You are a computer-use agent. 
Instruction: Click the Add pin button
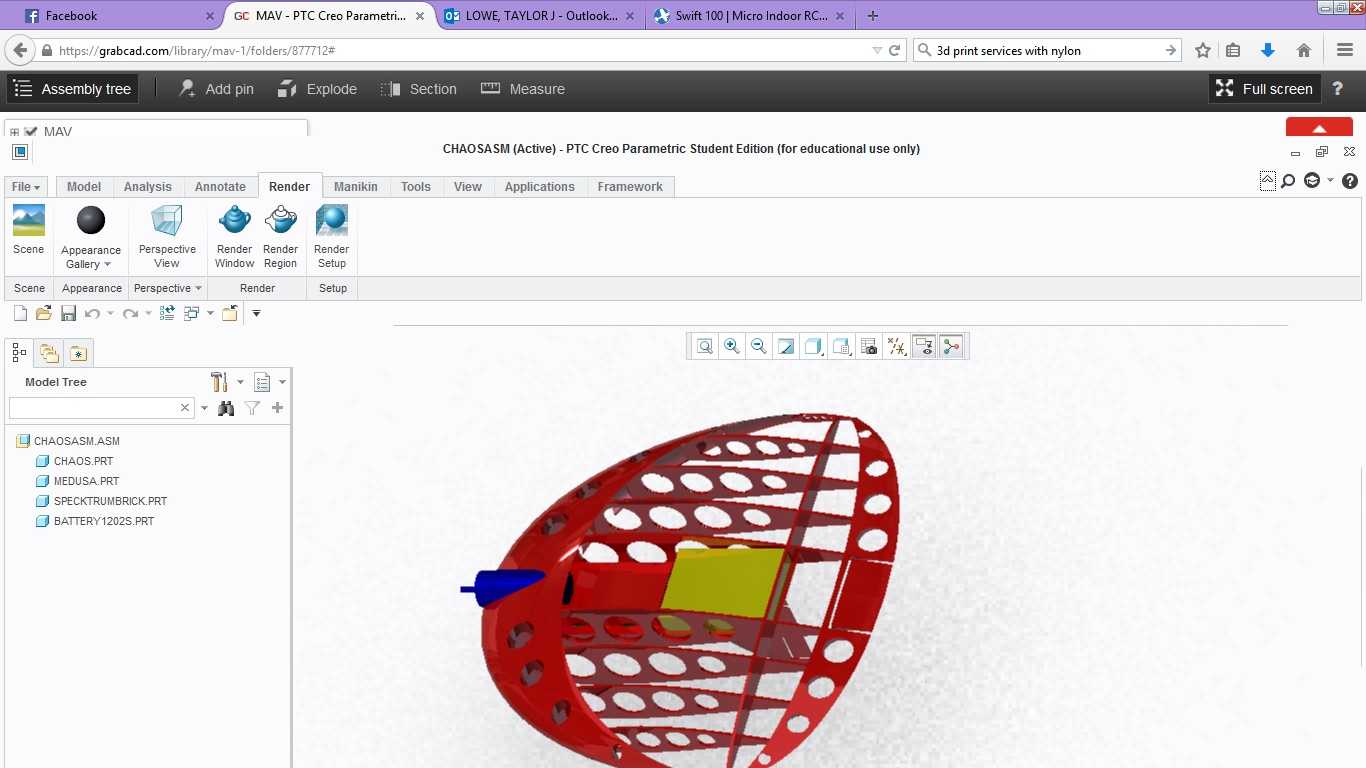[x=217, y=89]
